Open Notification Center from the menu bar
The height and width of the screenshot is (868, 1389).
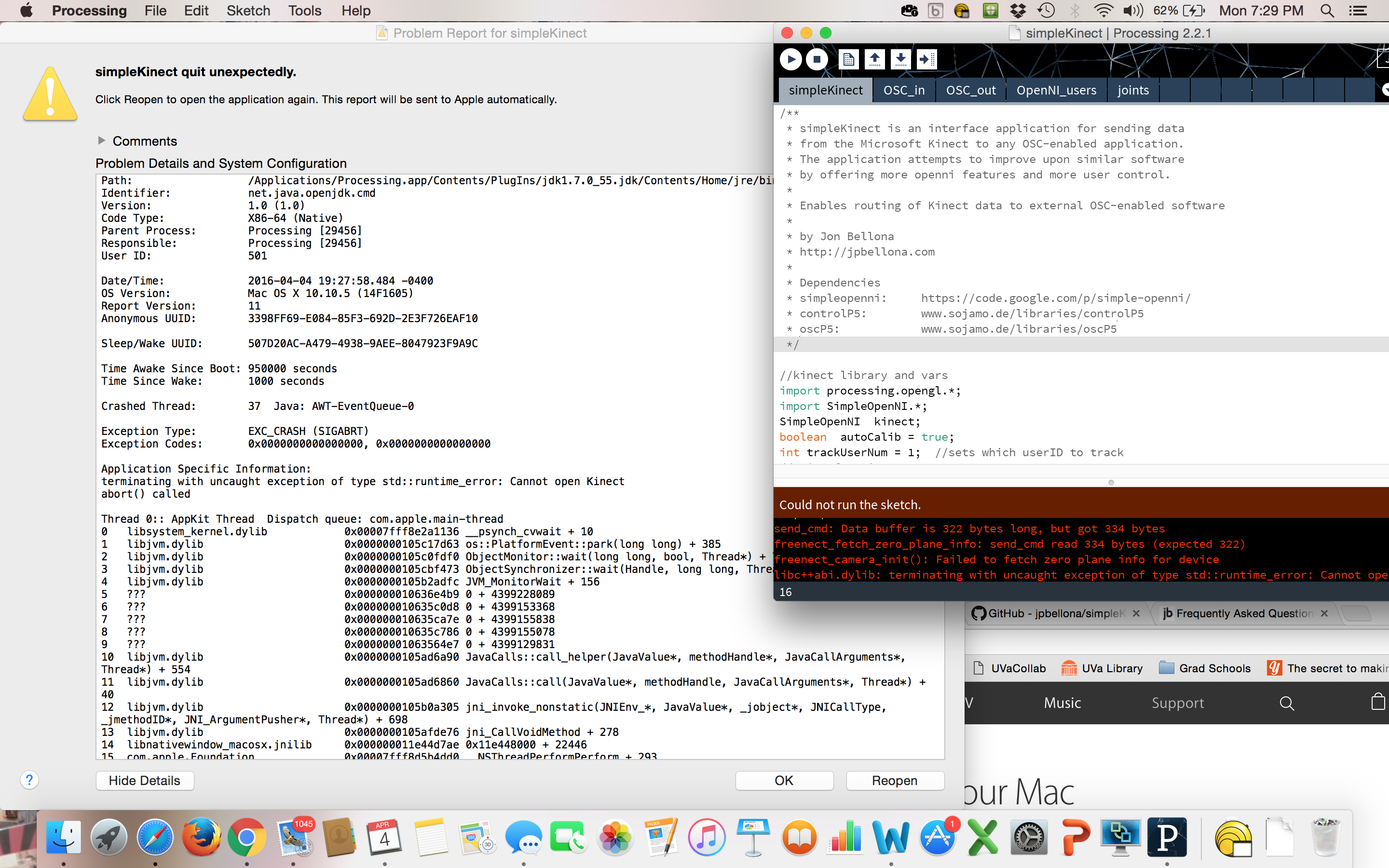(x=1361, y=10)
